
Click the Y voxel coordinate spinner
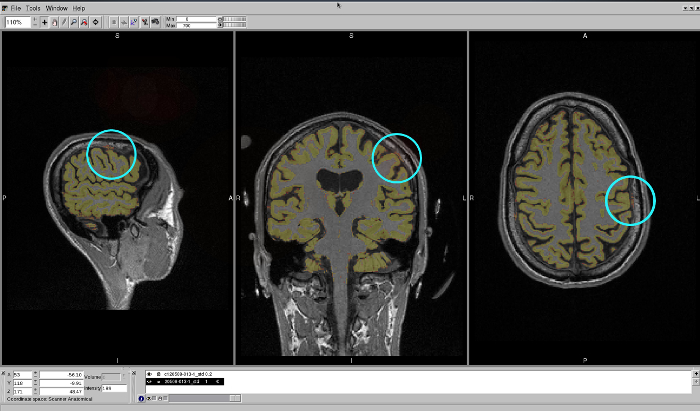click(x=35, y=383)
